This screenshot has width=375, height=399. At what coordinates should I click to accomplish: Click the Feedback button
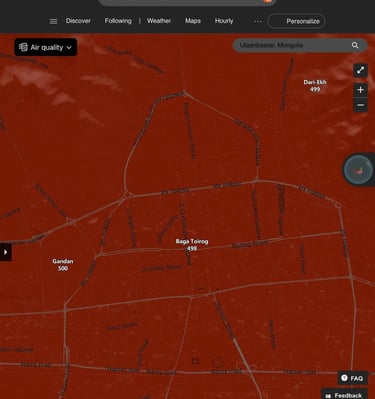344,395
